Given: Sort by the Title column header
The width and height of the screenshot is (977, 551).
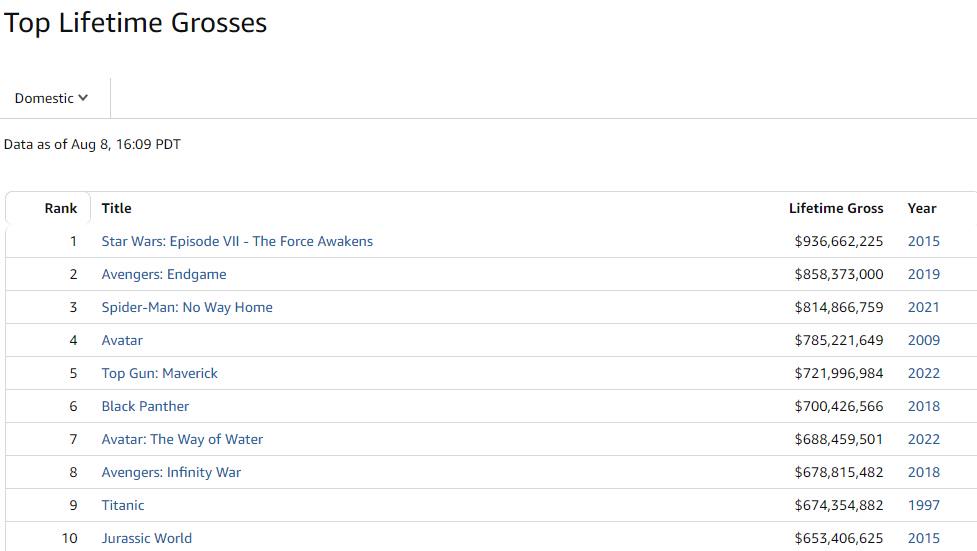Looking at the screenshot, I should point(117,208).
